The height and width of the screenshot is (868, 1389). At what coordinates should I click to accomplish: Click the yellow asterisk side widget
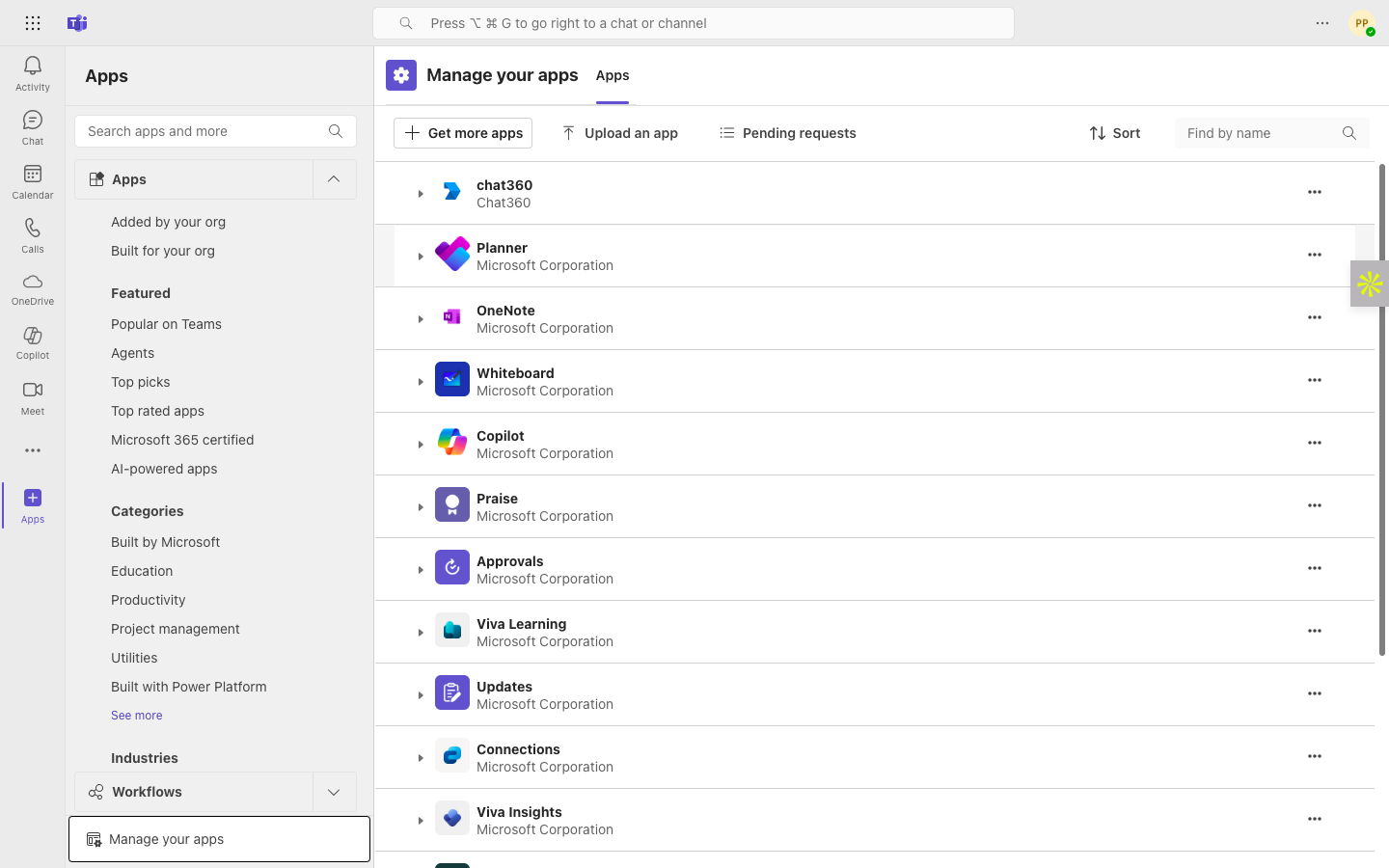(1370, 284)
